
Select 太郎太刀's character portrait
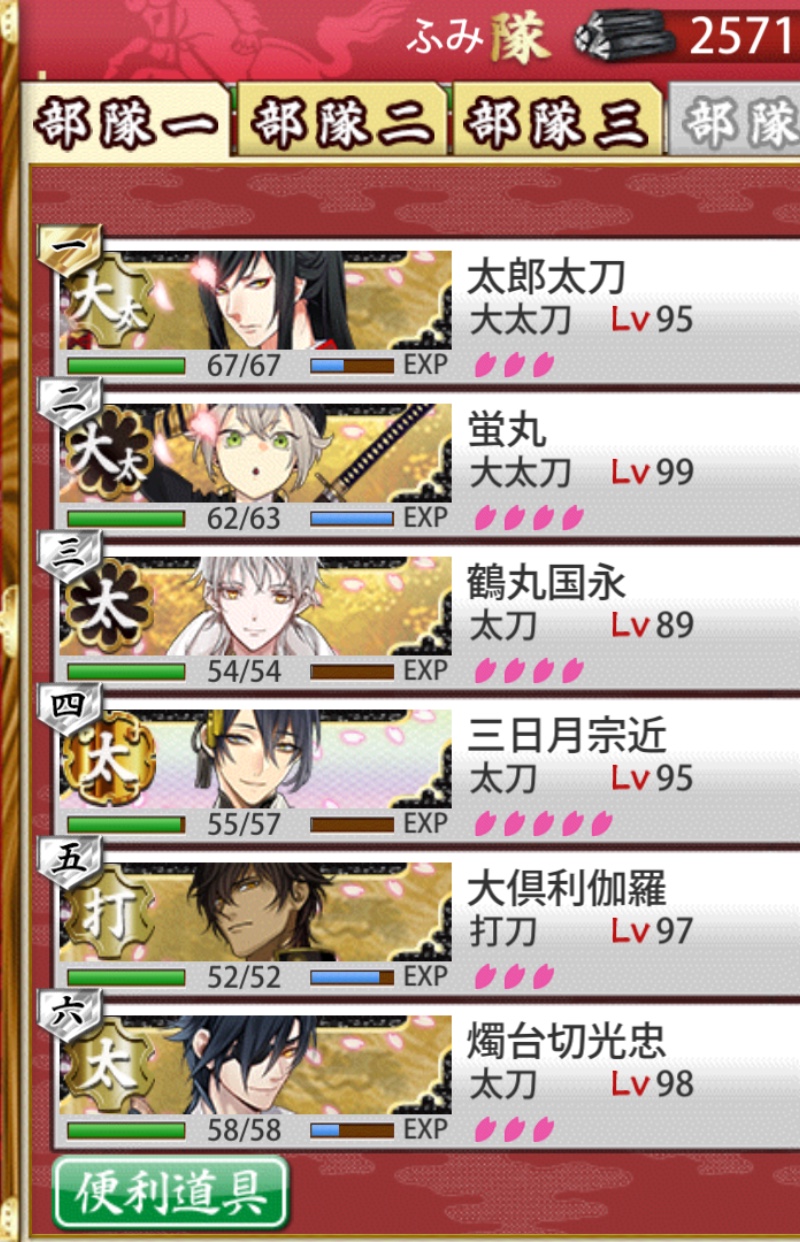coord(255,300)
